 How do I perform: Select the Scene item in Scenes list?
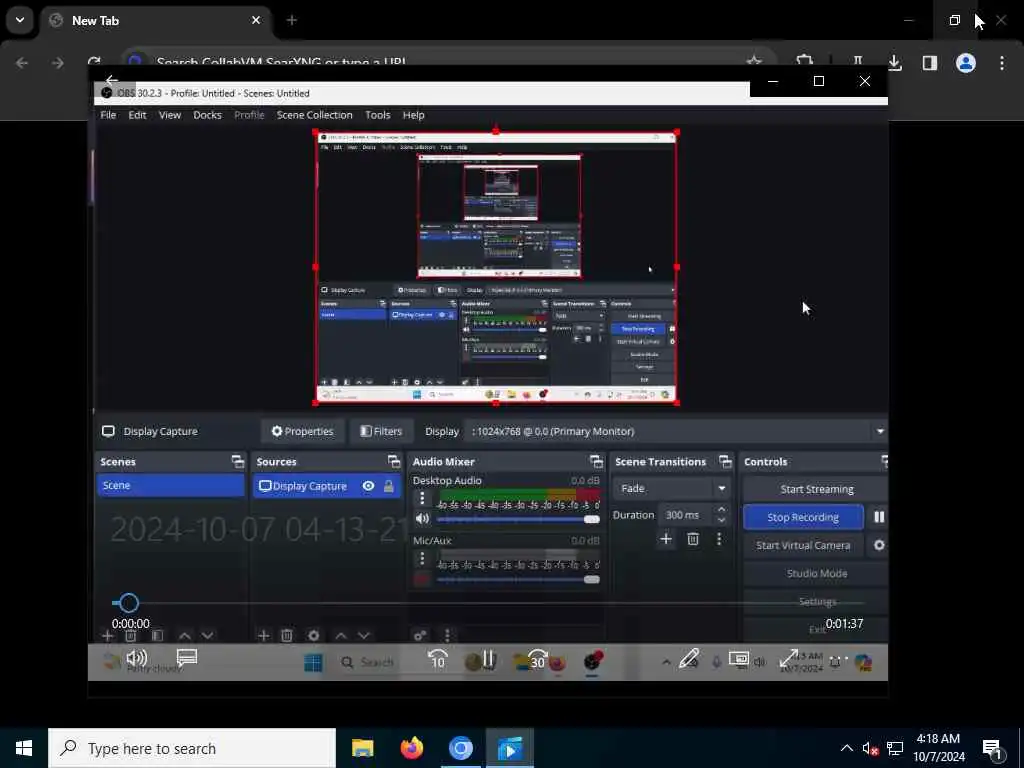click(170, 485)
